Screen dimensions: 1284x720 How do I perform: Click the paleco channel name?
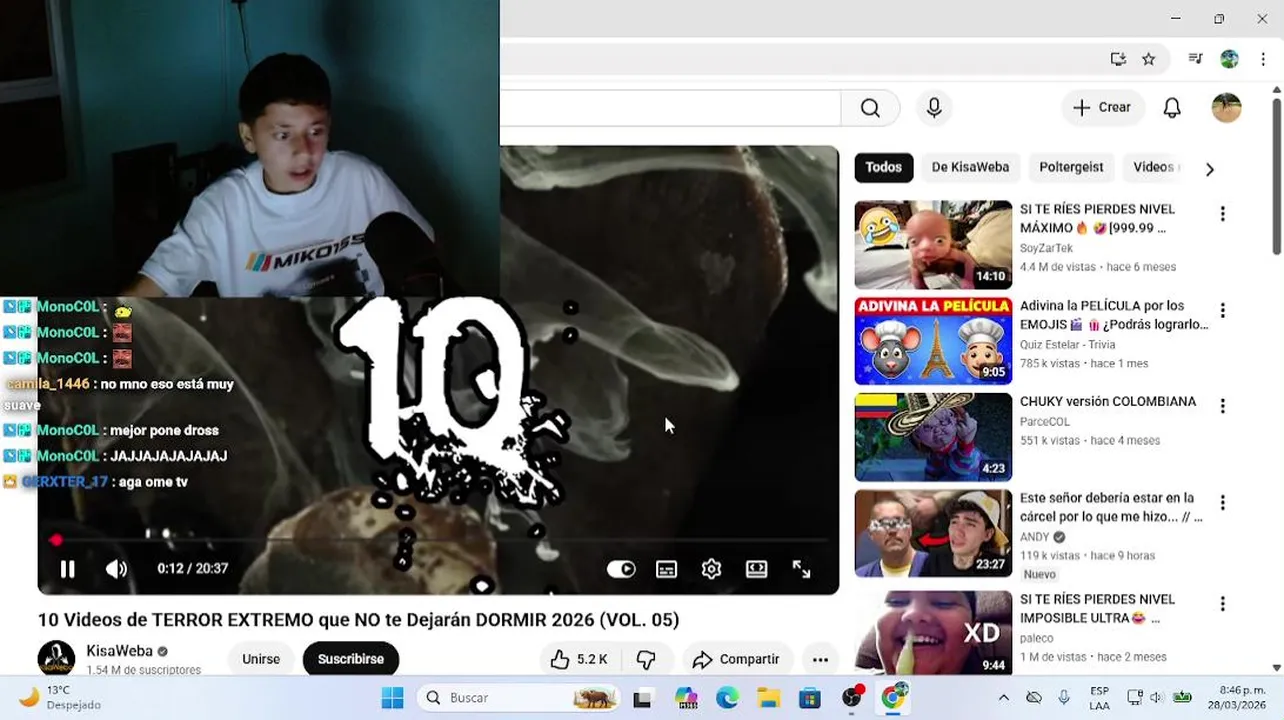point(1037,638)
